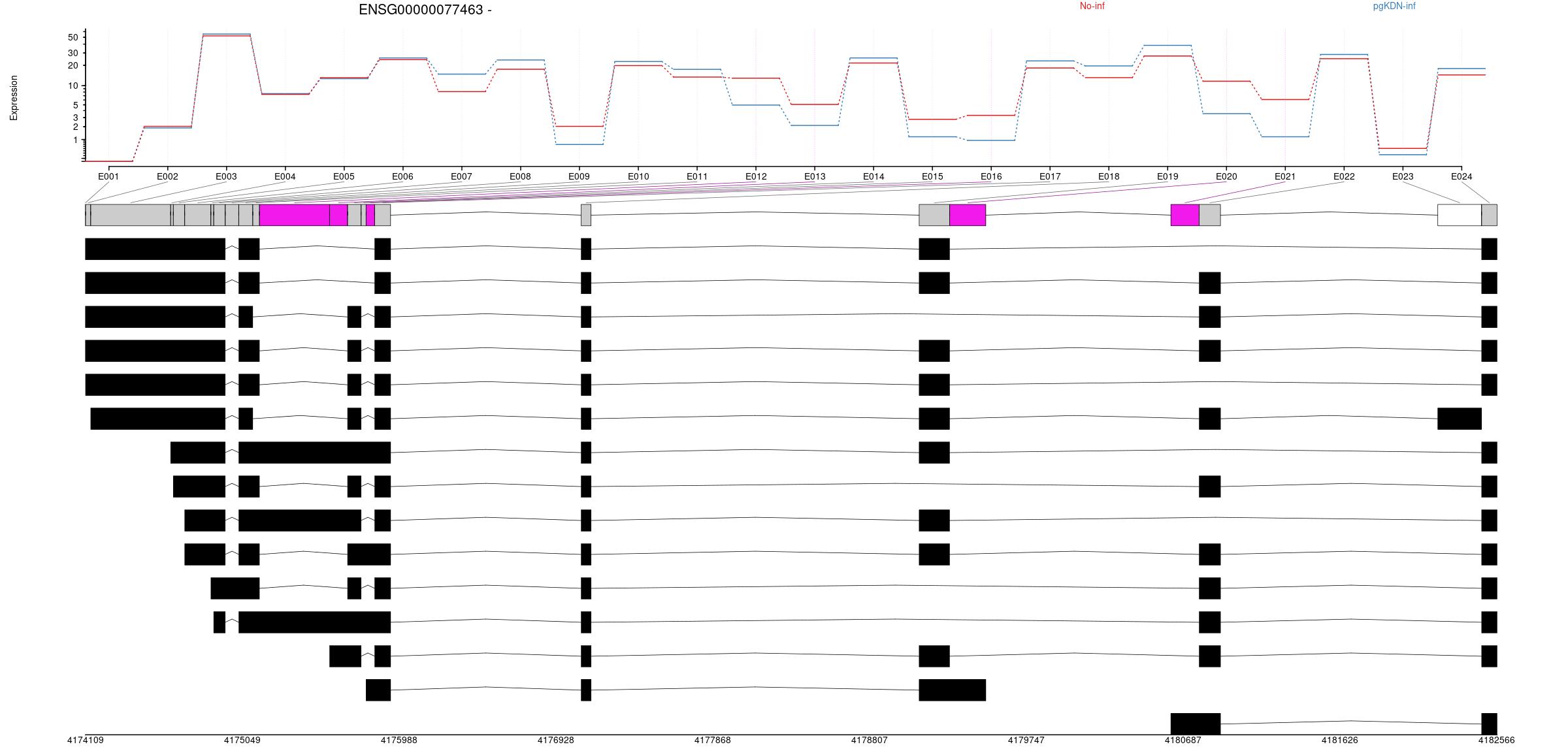Click genomic coordinate 4180687
This screenshot has height=751, width=1568.
coord(1183,741)
